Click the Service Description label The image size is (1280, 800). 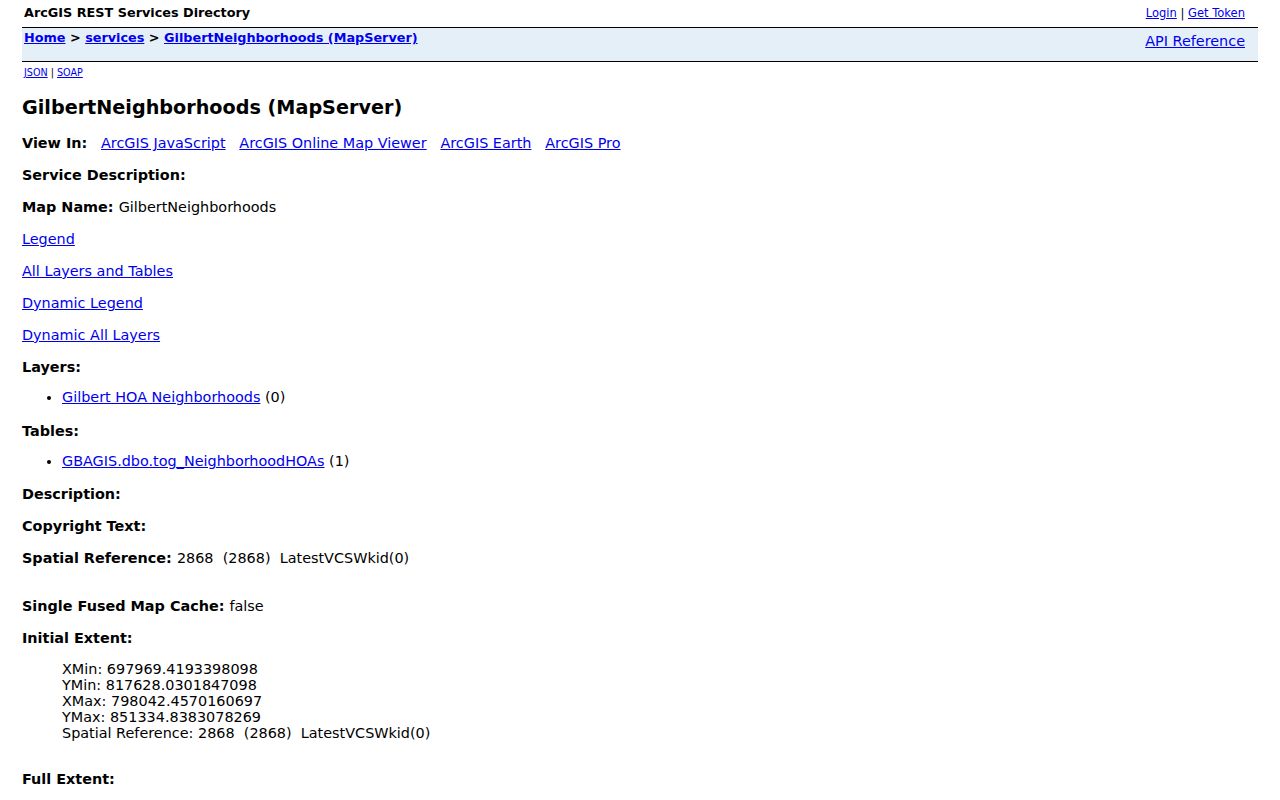(x=104, y=175)
